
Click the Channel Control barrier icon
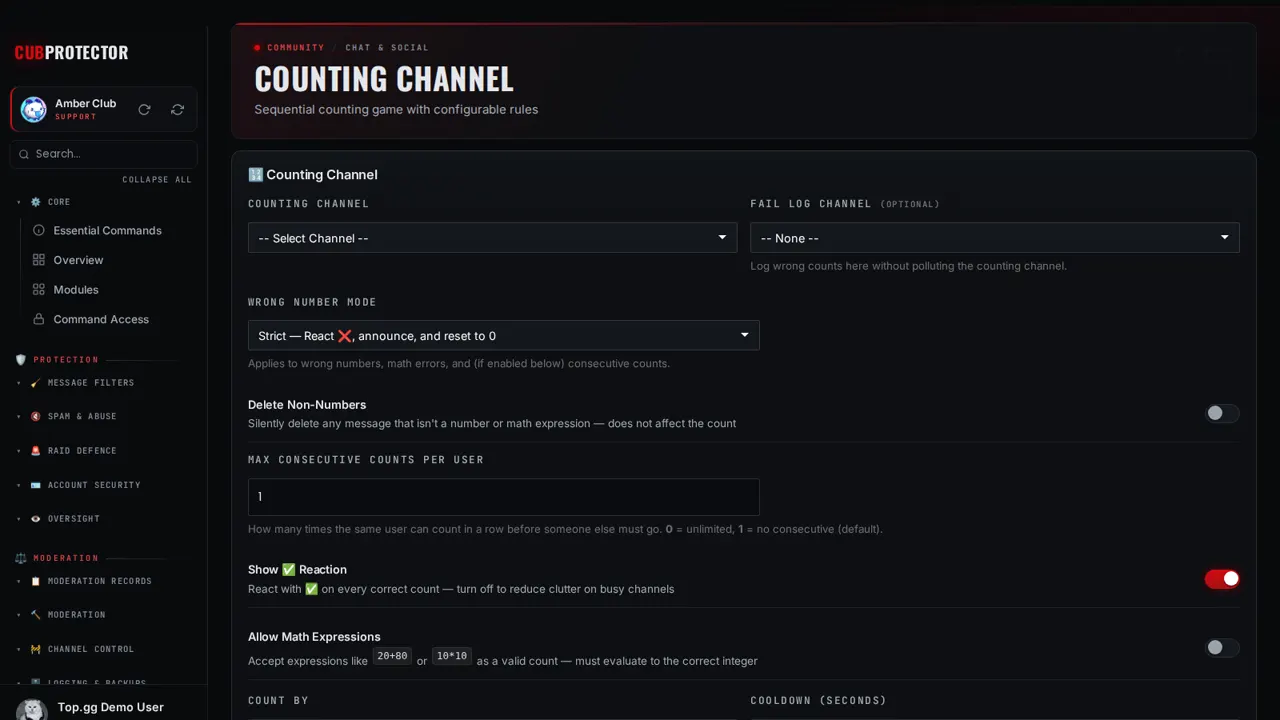point(36,649)
